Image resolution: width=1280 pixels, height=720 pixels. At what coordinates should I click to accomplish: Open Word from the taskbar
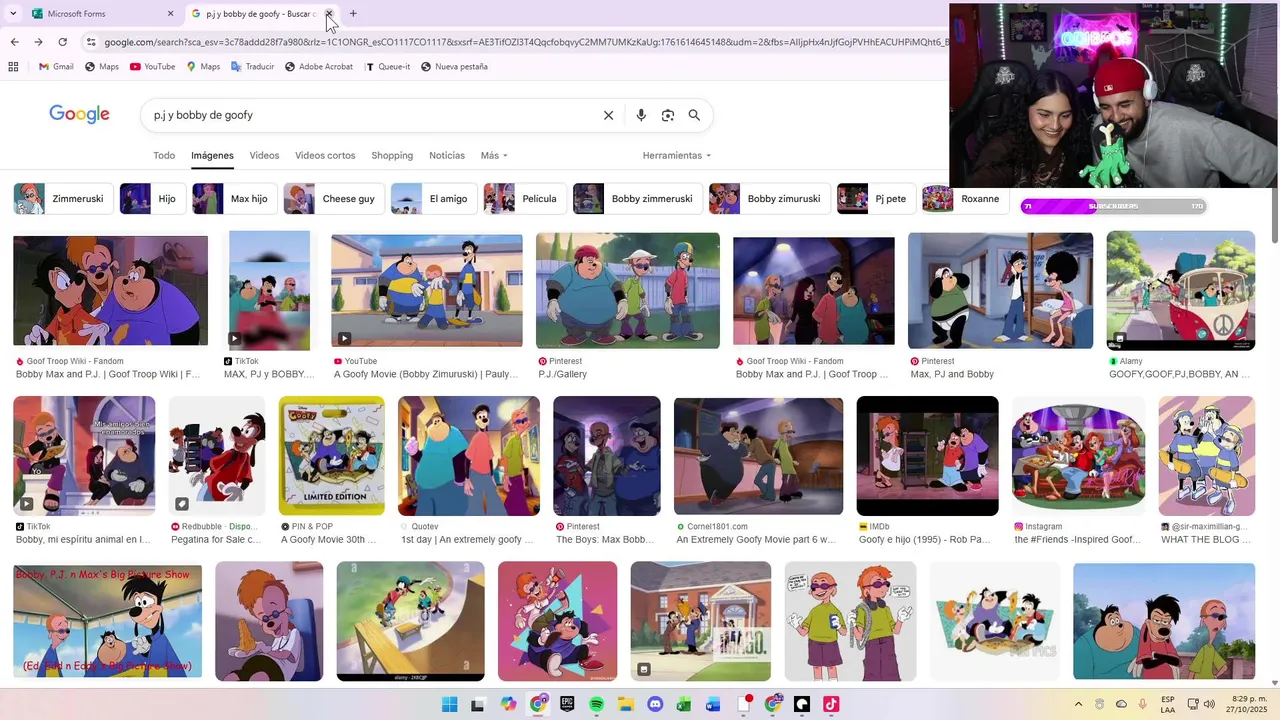click(x=713, y=704)
